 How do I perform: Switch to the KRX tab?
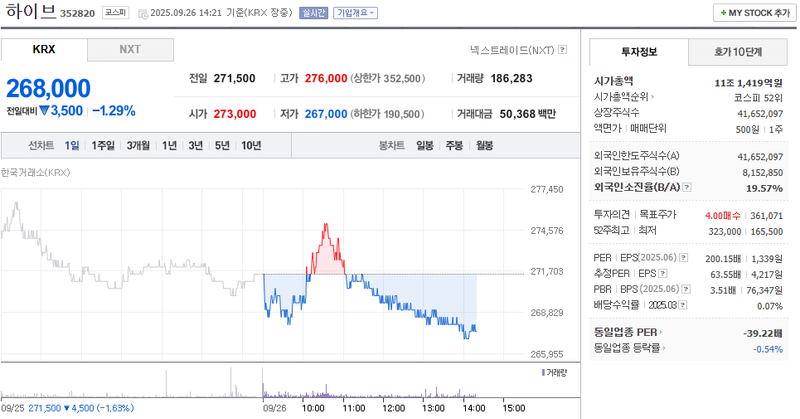[44, 50]
